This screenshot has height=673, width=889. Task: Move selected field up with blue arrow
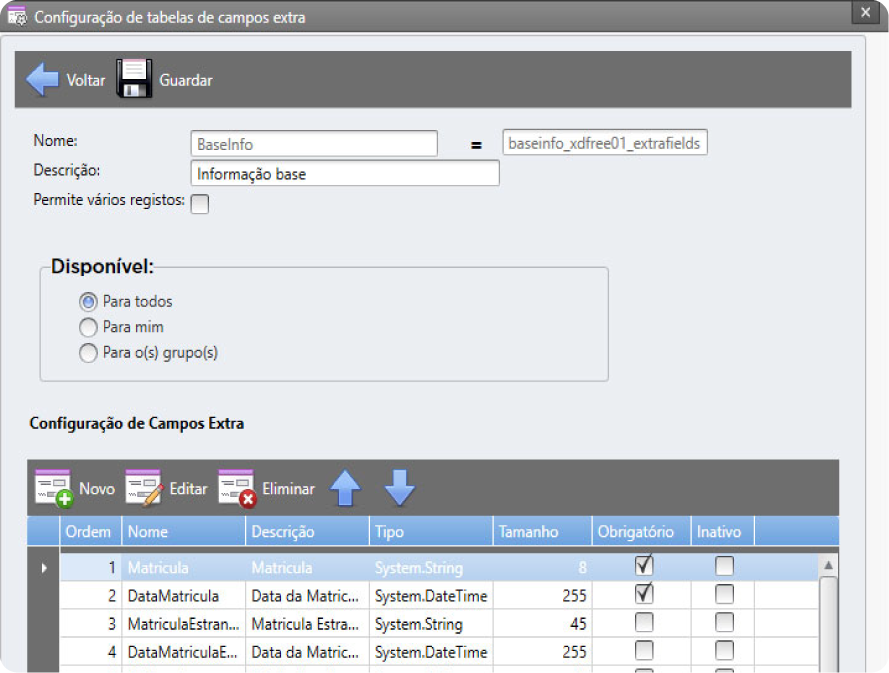(345, 488)
